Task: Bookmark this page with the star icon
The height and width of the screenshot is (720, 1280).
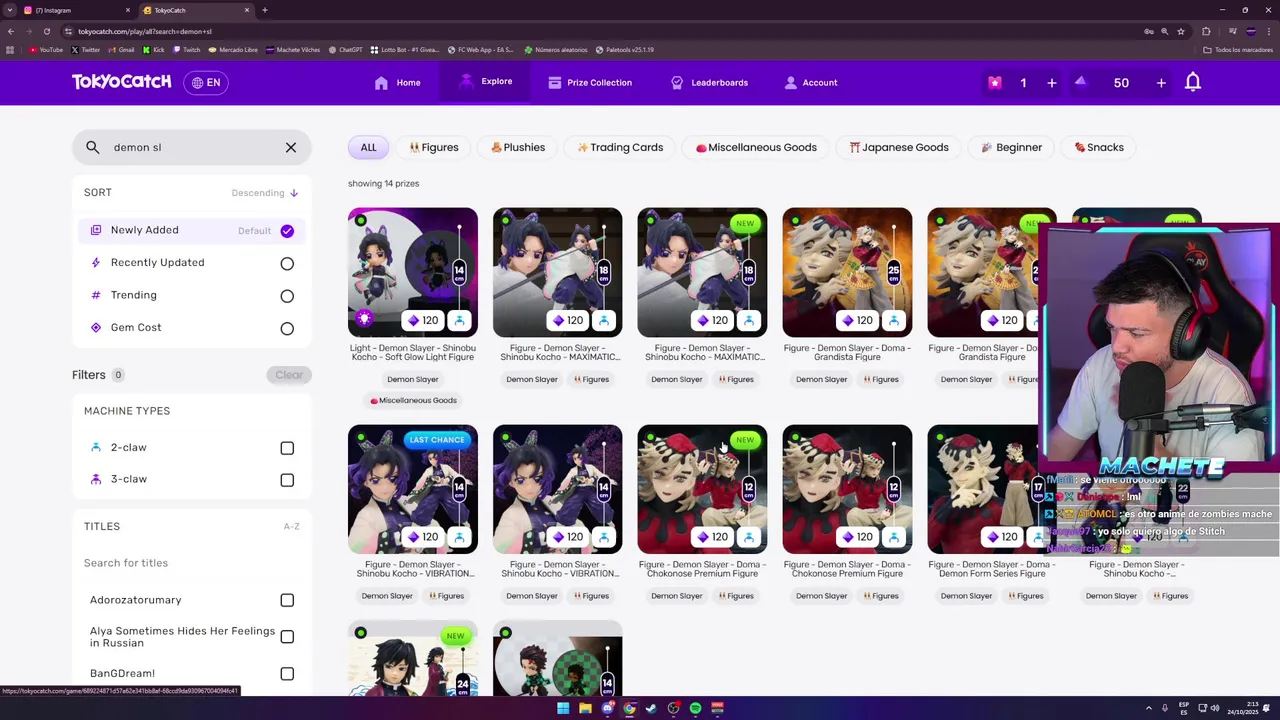Action: [1181, 31]
